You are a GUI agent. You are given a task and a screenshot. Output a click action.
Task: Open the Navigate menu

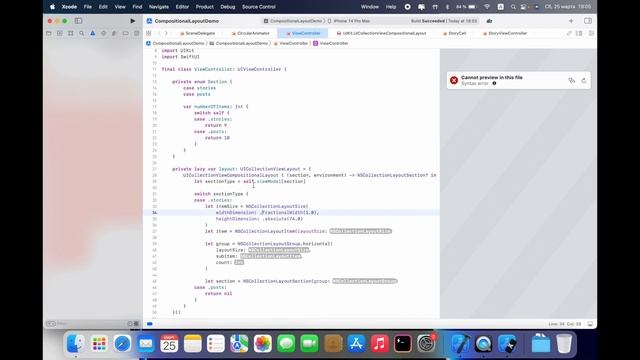coord(159,7)
